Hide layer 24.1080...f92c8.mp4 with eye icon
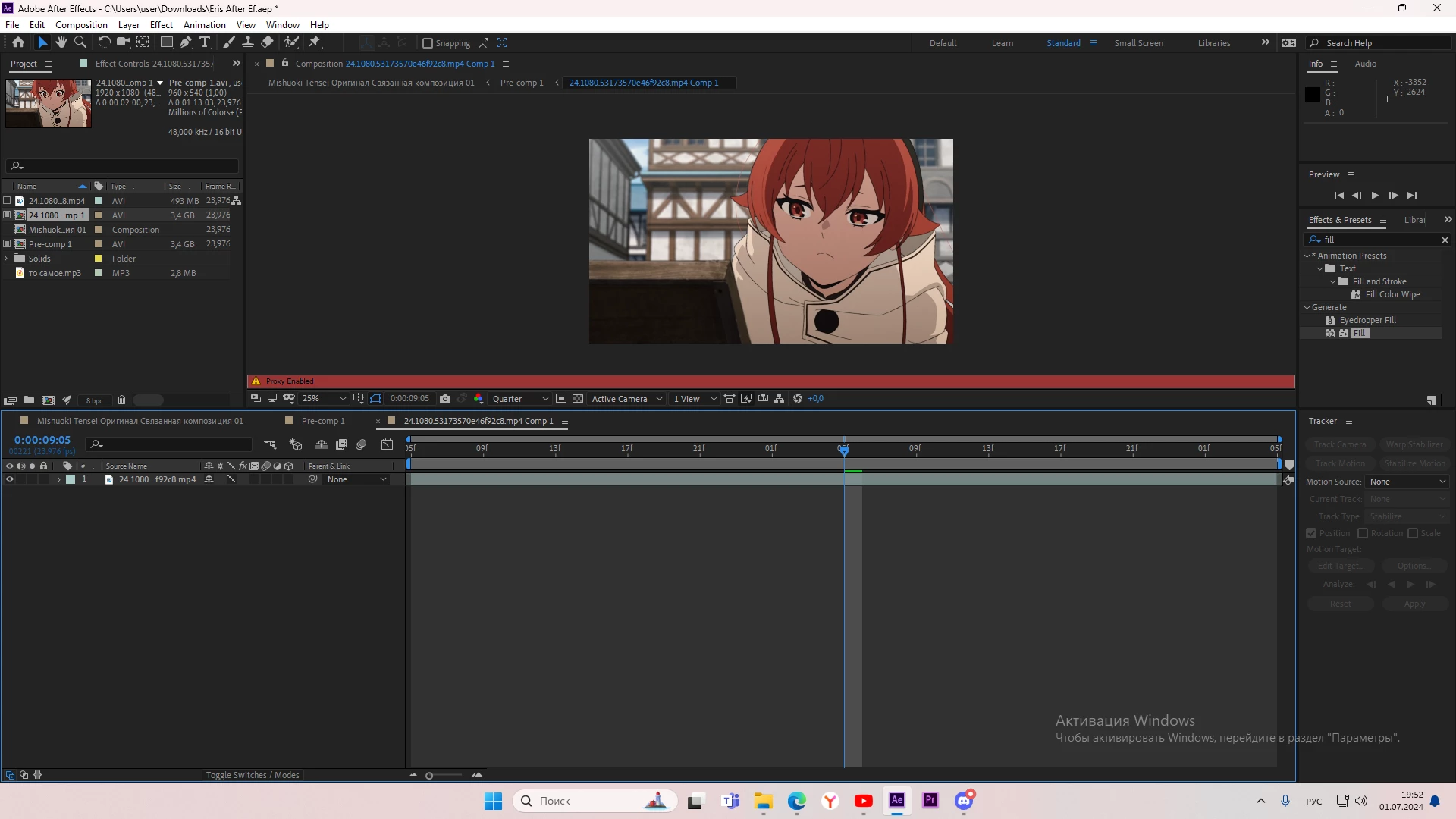 click(10, 479)
